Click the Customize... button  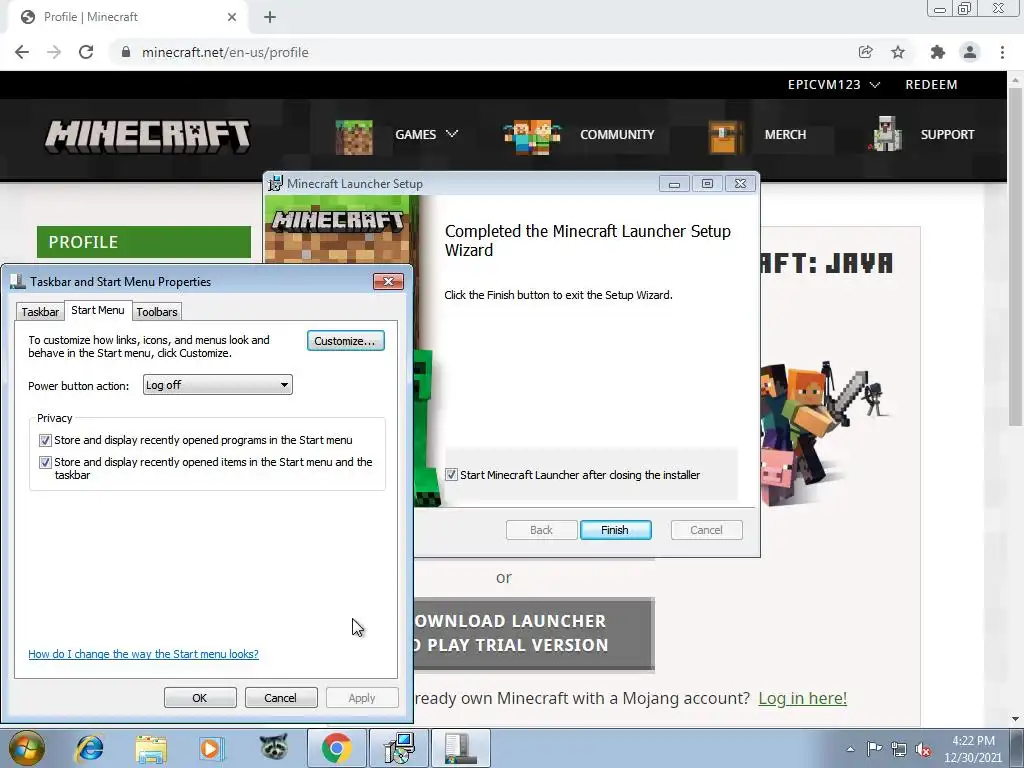click(345, 341)
